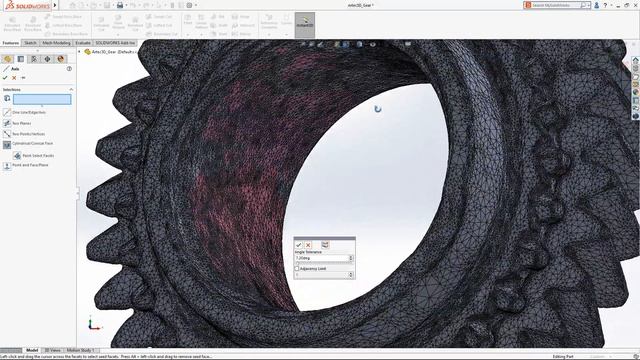Collapse the Selections section chevron
The width and height of the screenshot is (640, 360).
(x=71, y=89)
